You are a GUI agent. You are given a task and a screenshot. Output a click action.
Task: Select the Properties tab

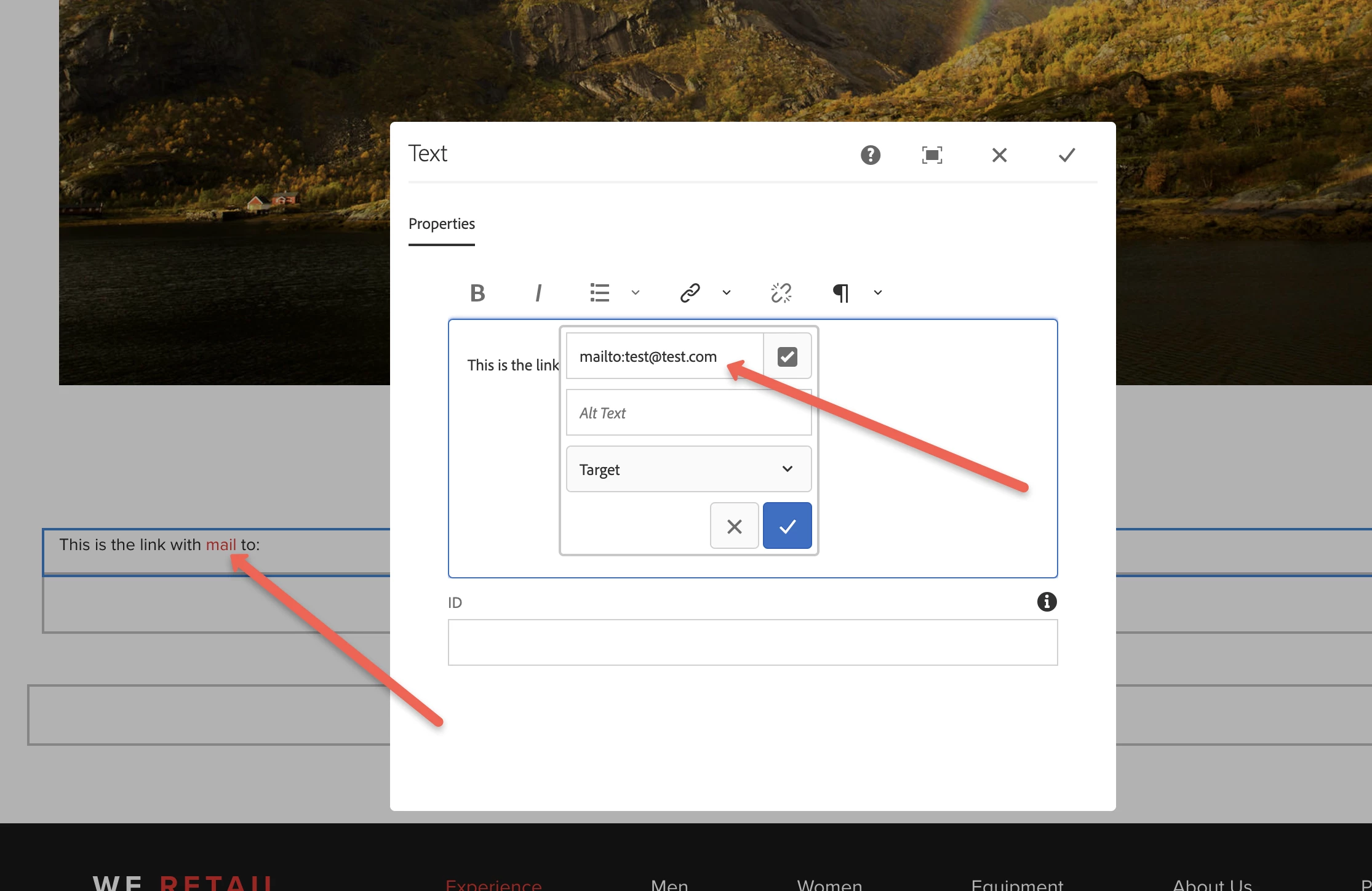pos(441,224)
